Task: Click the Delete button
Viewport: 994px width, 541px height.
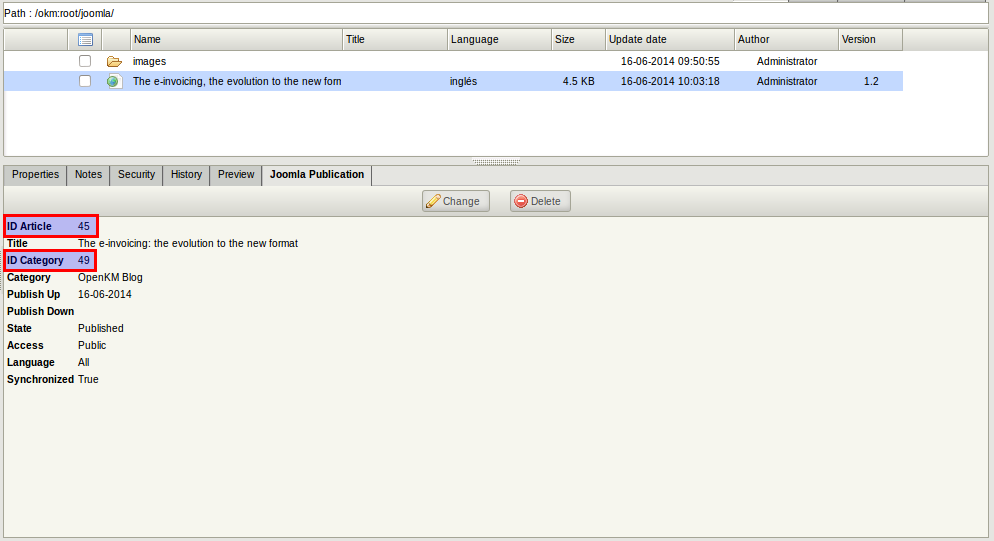Action: [x=540, y=201]
